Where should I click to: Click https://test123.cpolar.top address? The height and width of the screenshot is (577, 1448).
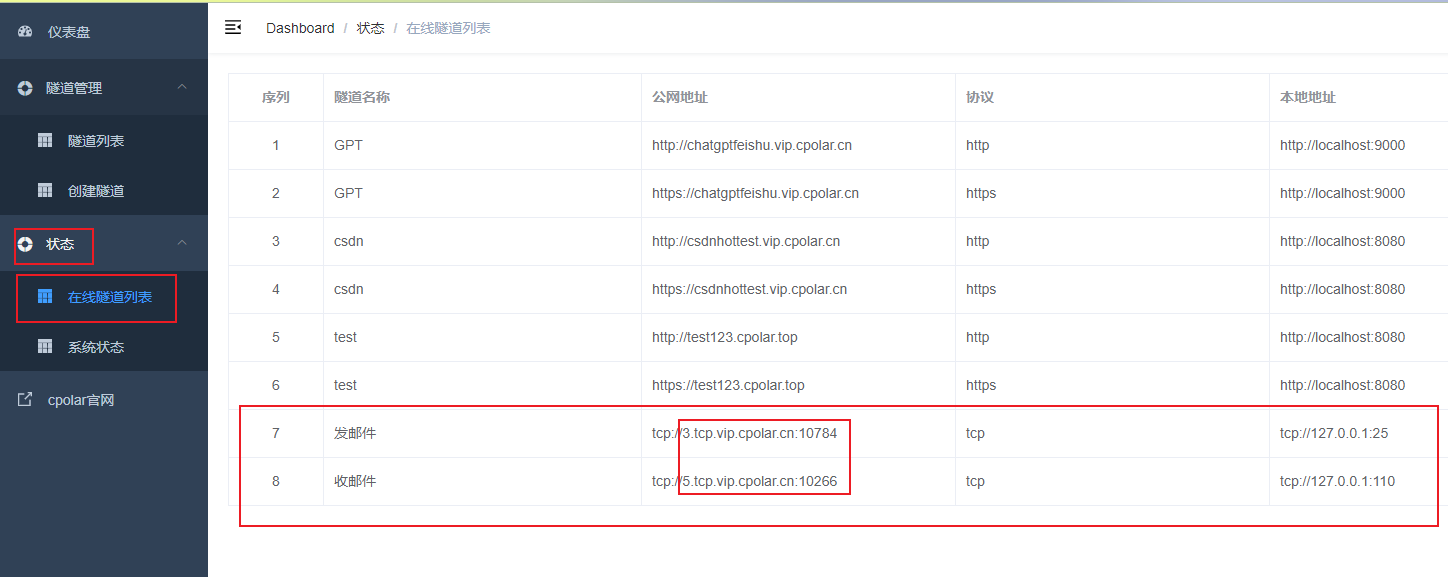pyautogui.click(x=728, y=385)
